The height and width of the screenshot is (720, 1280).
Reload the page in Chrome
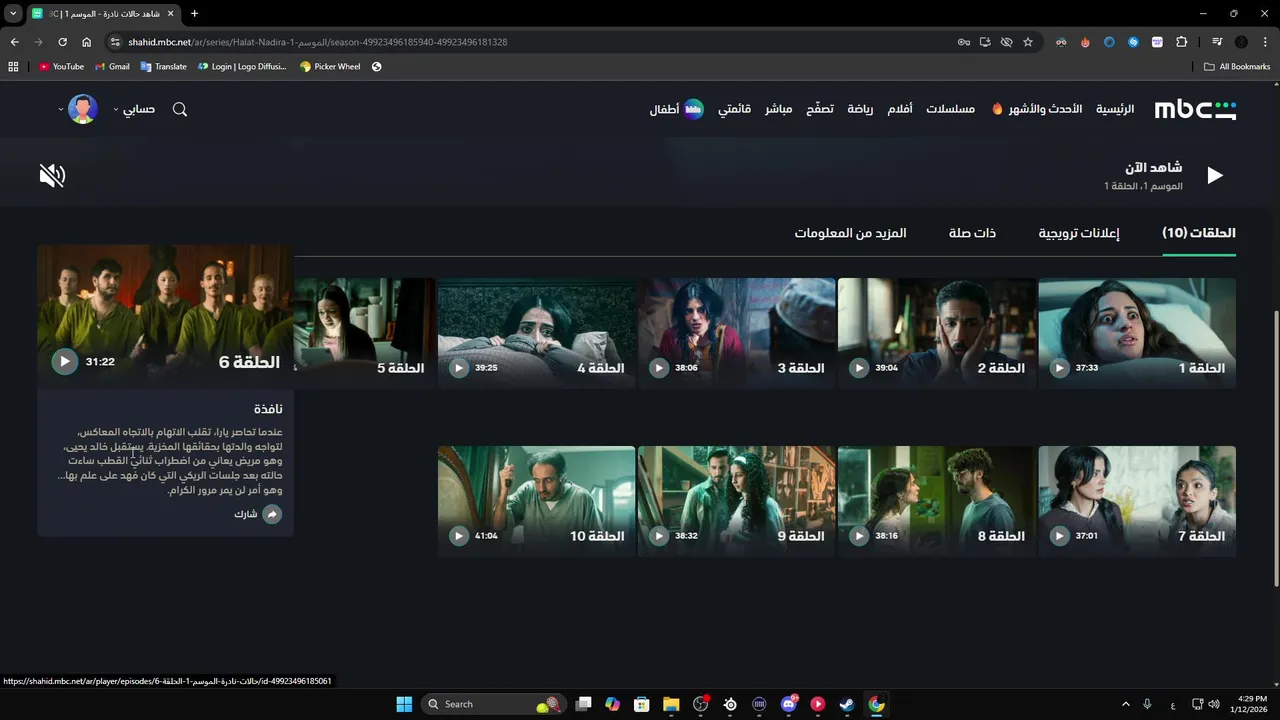point(62,42)
